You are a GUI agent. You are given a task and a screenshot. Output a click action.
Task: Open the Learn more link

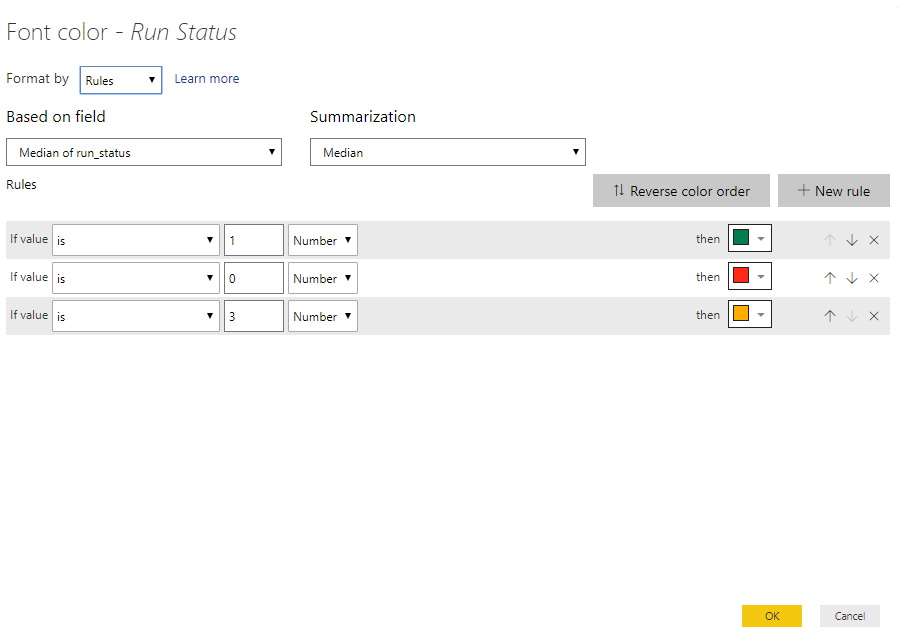[x=207, y=78]
